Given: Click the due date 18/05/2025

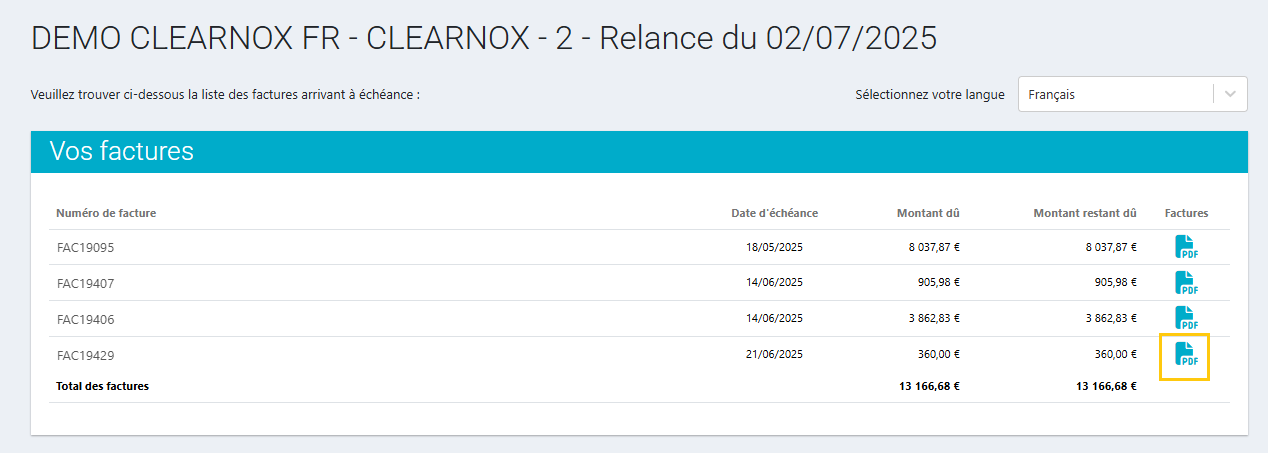Looking at the screenshot, I should [774, 247].
